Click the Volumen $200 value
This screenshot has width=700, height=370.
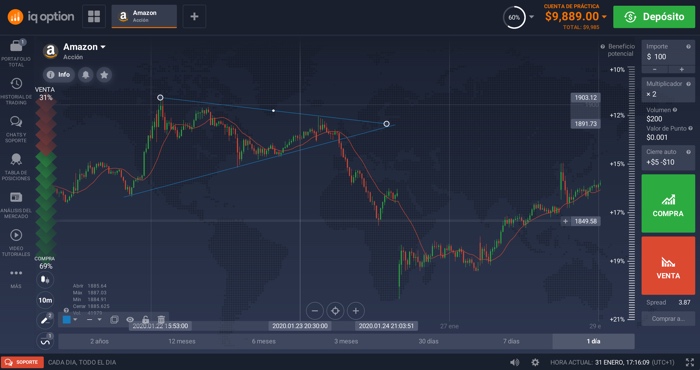tap(654, 119)
